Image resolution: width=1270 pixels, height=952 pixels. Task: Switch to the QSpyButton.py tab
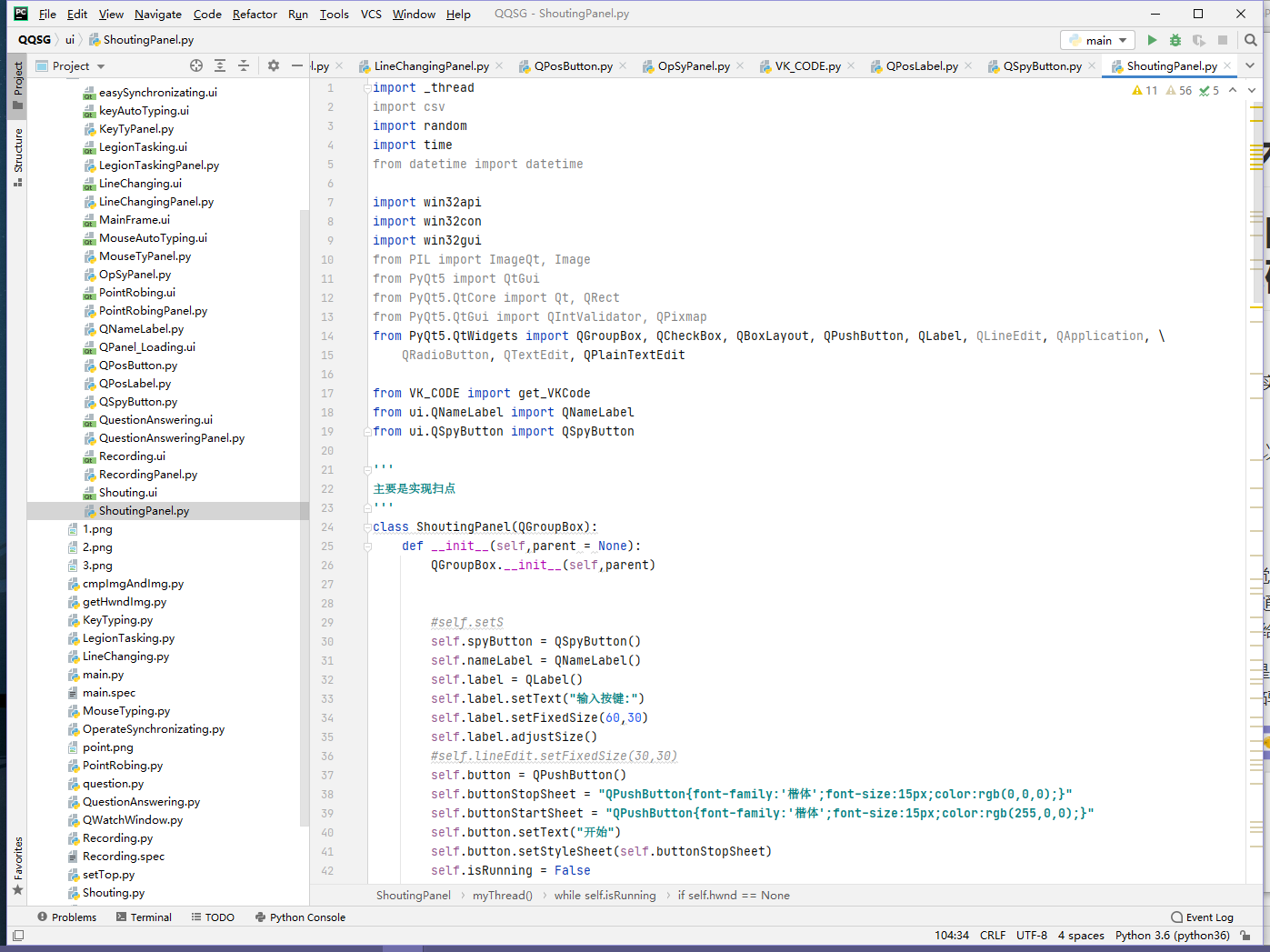coord(1042,65)
